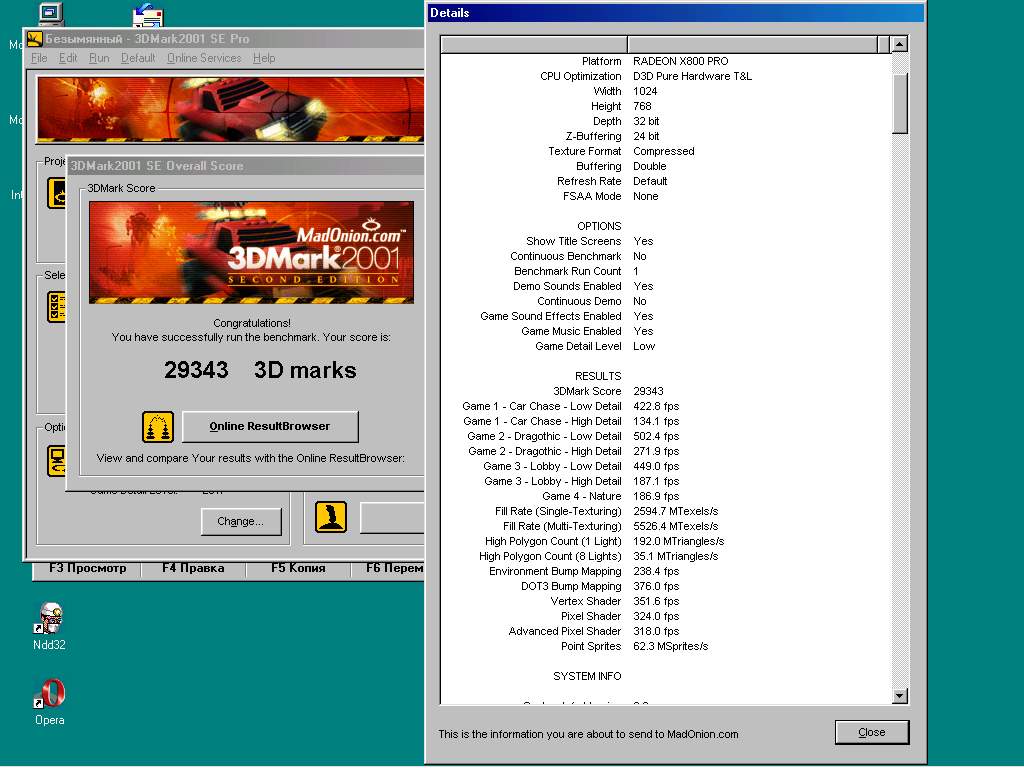Close the Details dialog with Close button
Screen dimensions: 1024x768
(x=872, y=732)
